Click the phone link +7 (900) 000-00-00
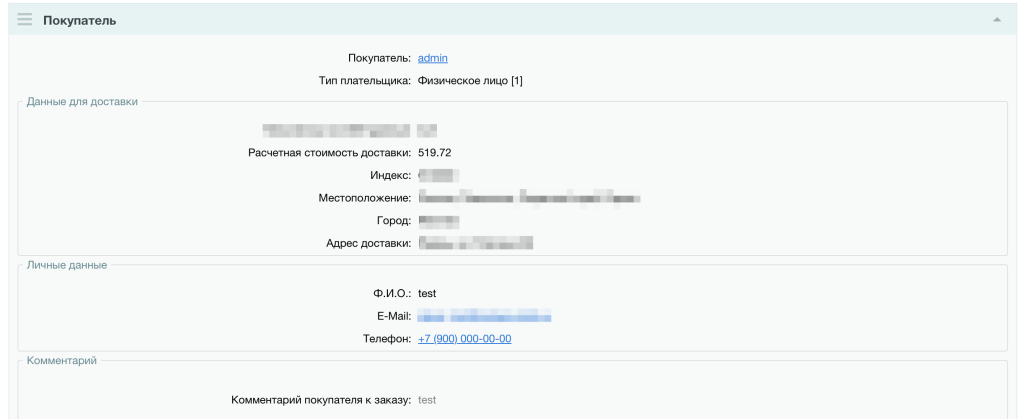1024x419 pixels. [464, 339]
